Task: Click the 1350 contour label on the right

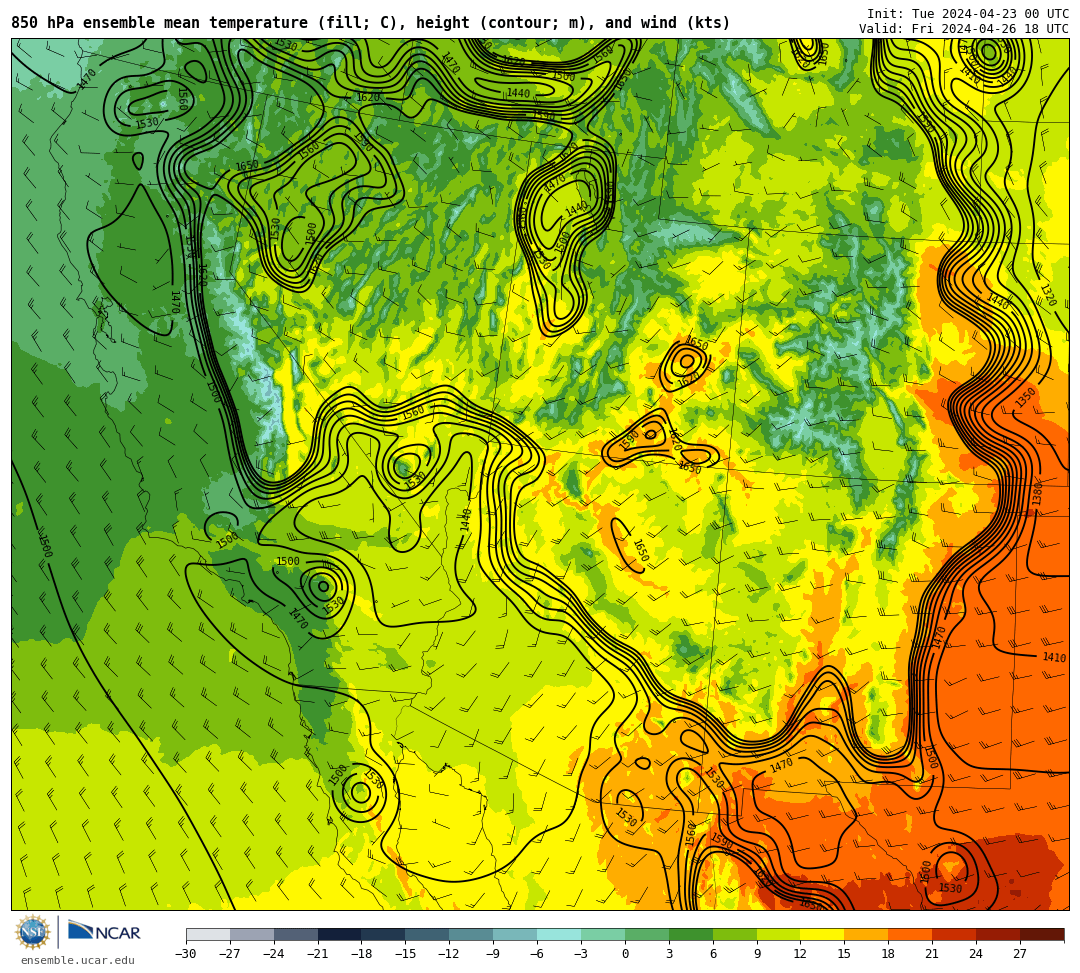Action: (1025, 397)
